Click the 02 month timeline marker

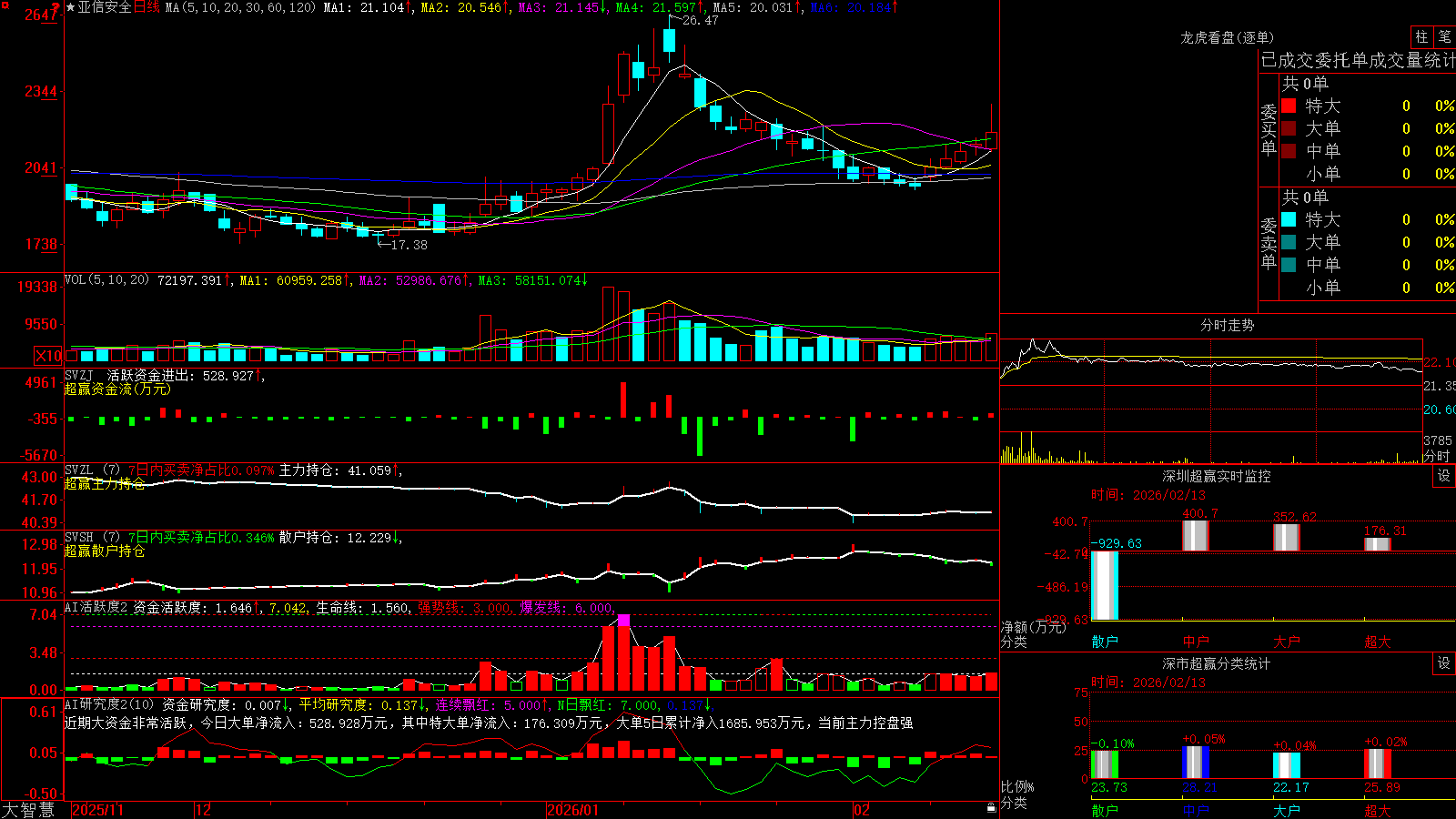(x=862, y=810)
